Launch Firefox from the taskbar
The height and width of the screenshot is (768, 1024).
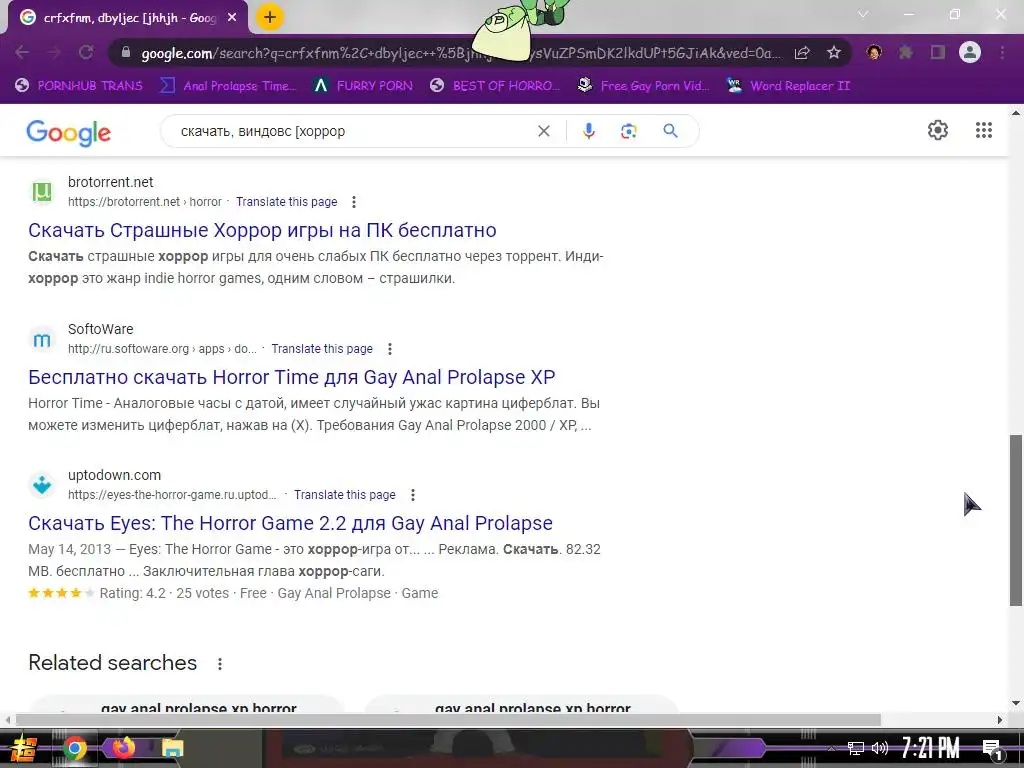(x=123, y=748)
